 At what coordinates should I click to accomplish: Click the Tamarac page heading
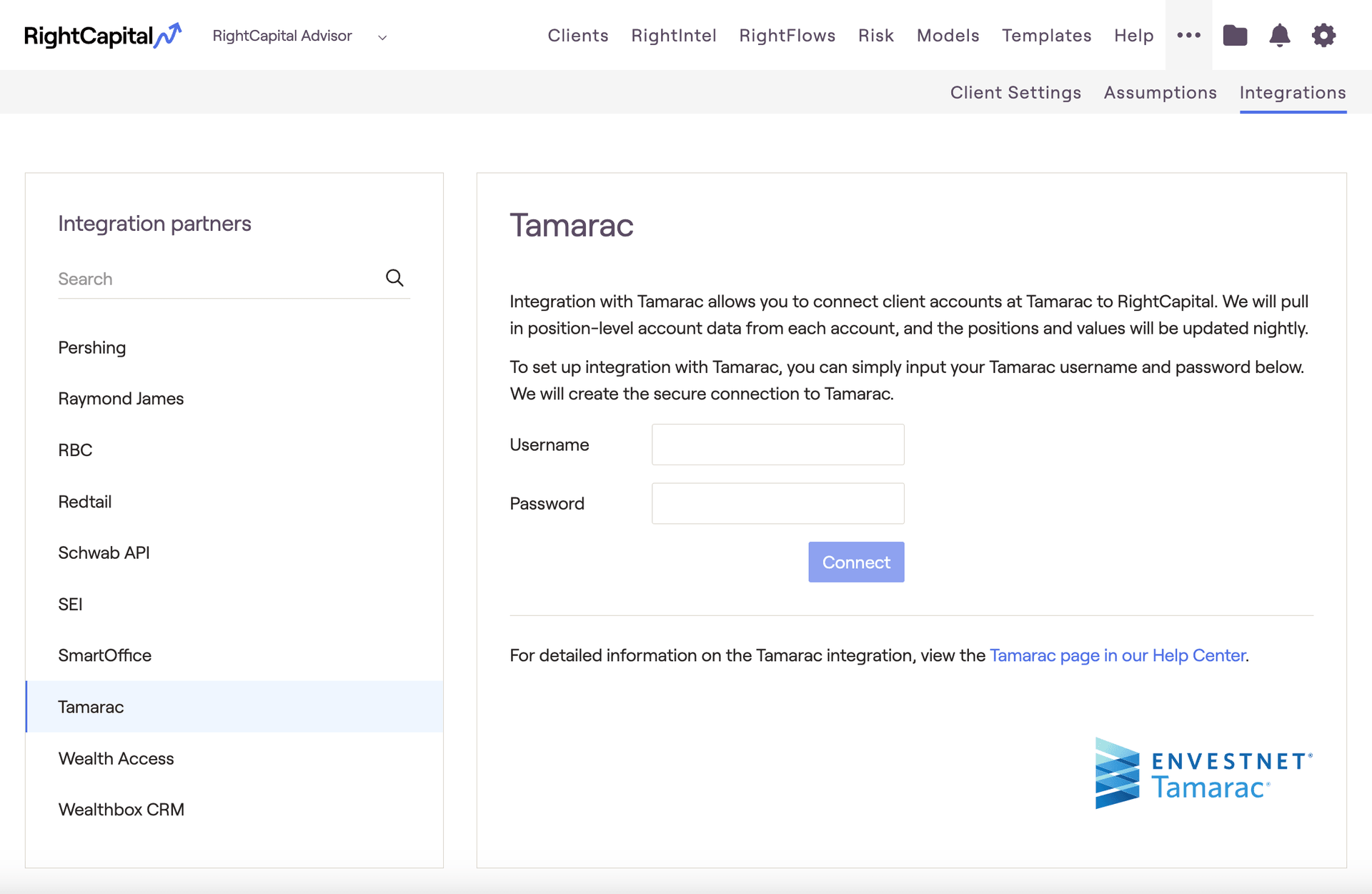click(571, 225)
